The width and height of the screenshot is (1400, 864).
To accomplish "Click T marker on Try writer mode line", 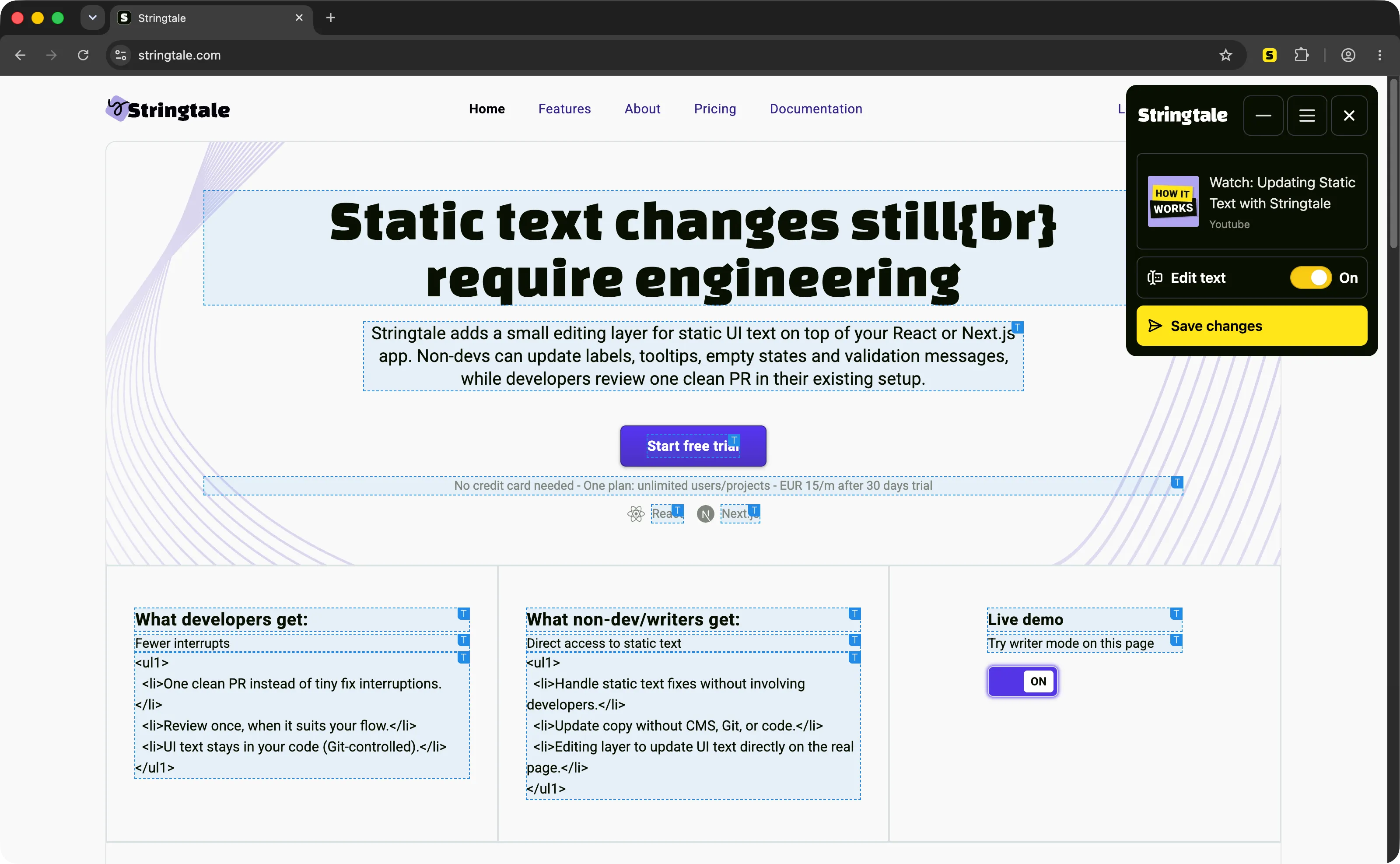I will click(1176, 639).
